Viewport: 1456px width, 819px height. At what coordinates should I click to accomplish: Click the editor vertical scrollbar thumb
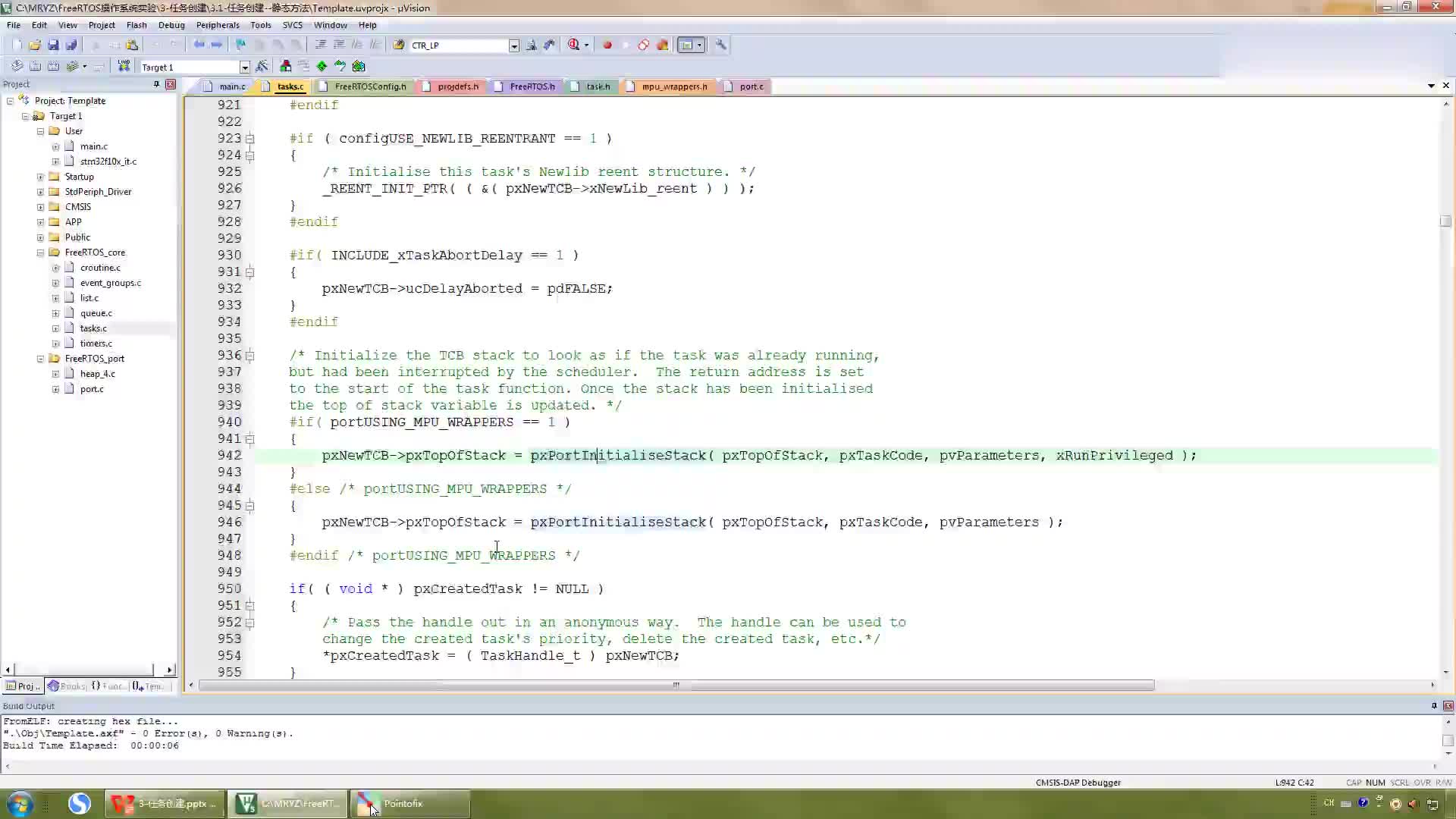1445,221
